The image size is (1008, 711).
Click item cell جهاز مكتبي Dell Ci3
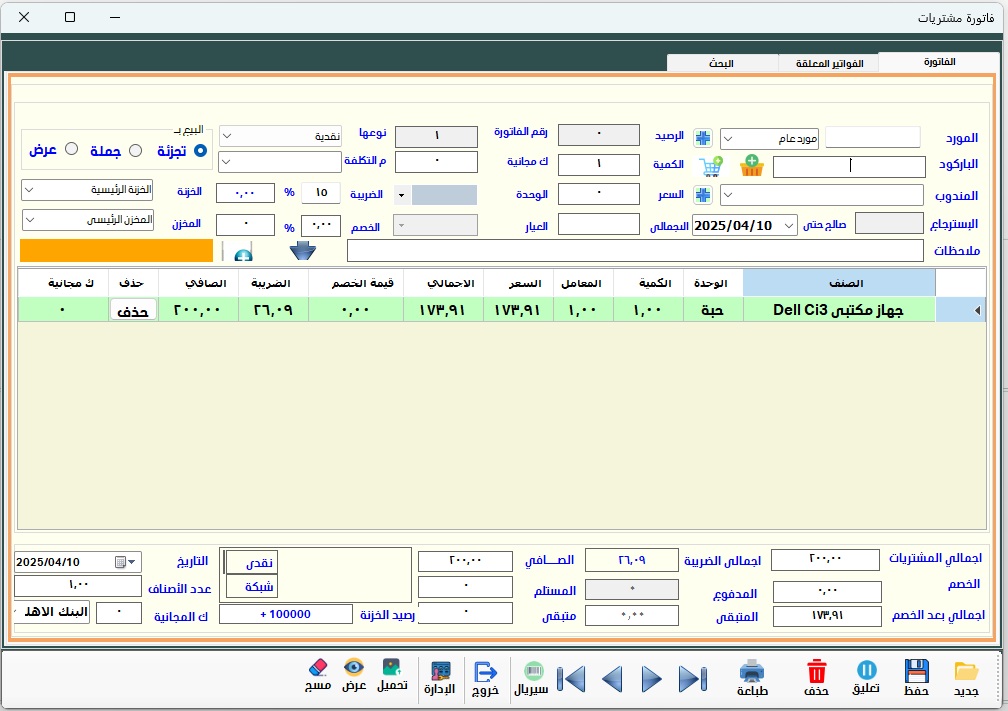[x=840, y=310]
